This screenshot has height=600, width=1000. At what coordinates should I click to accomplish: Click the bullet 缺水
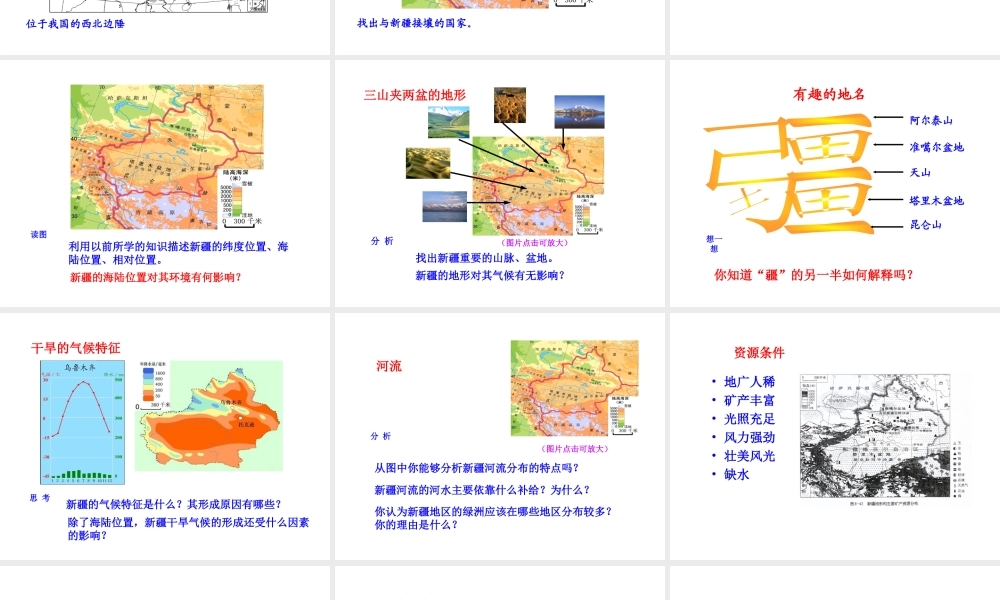(737, 474)
